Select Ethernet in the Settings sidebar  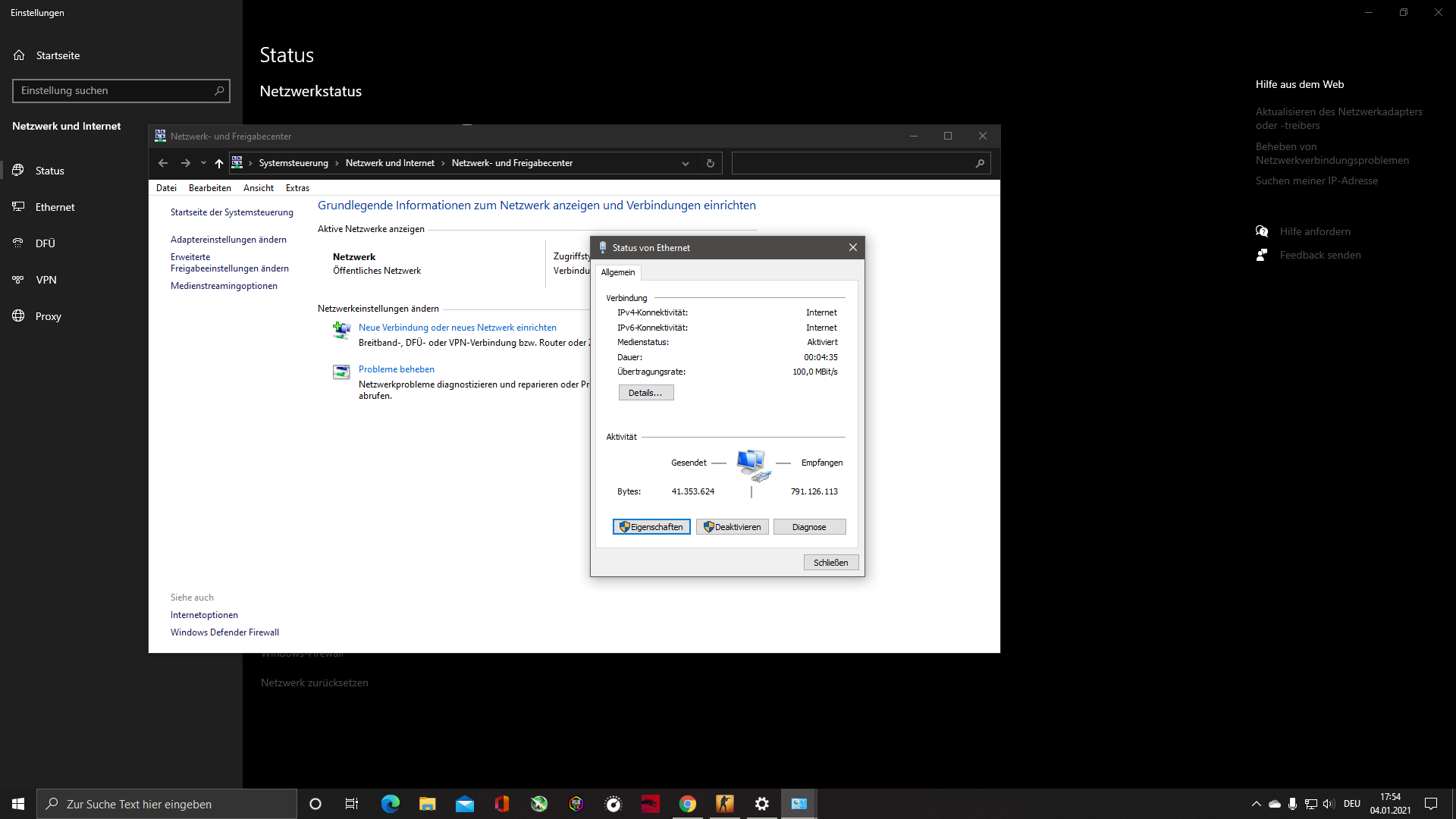point(55,206)
